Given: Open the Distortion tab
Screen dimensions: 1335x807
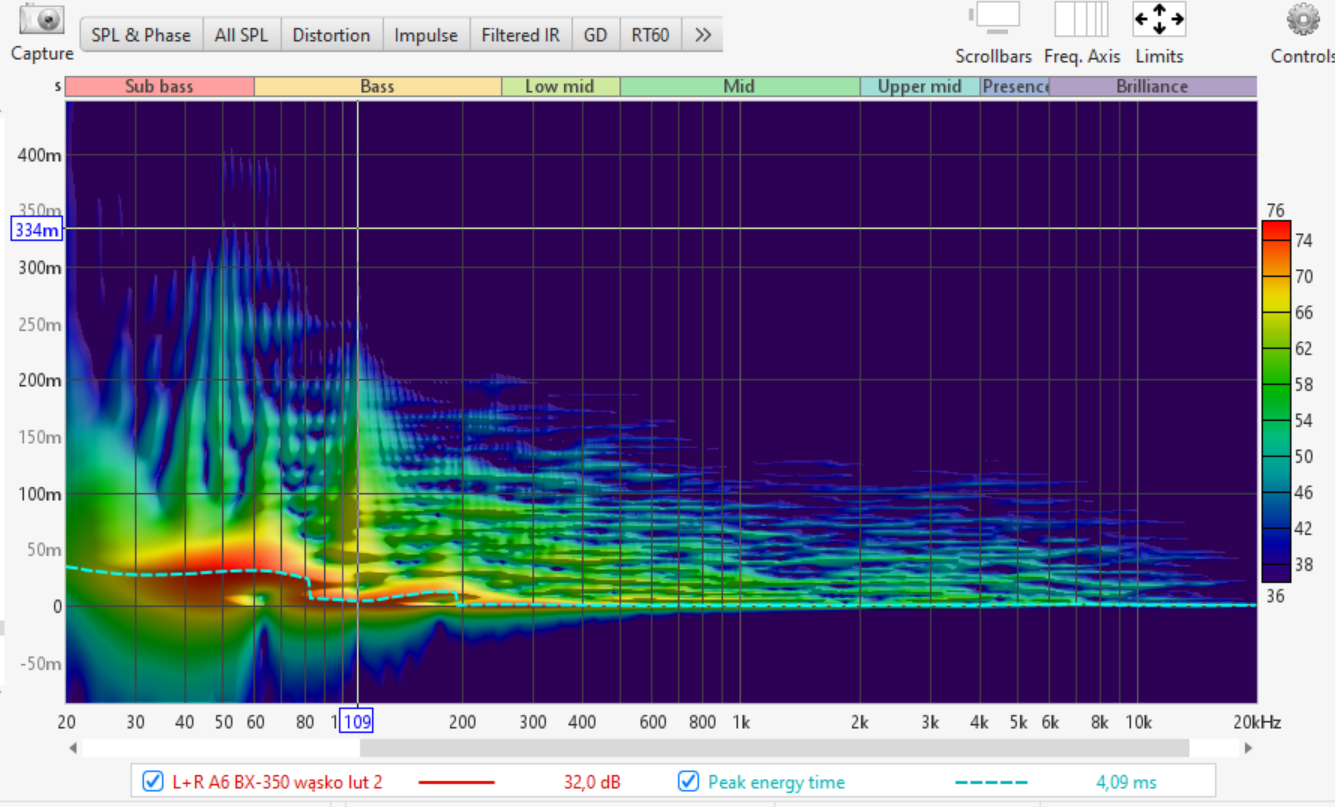Looking at the screenshot, I should pos(331,35).
